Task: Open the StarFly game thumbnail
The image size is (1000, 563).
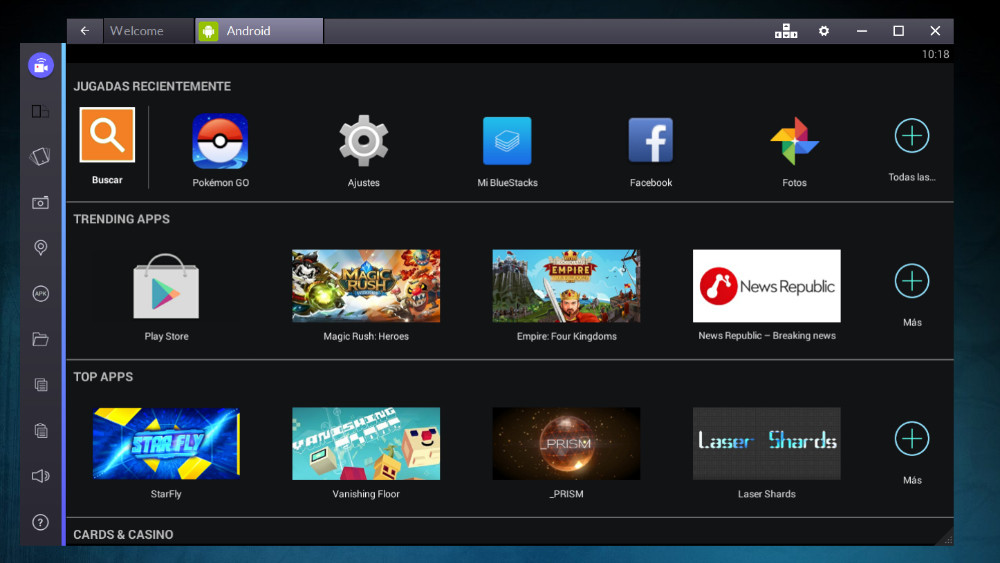Action: click(x=166, y=444)
